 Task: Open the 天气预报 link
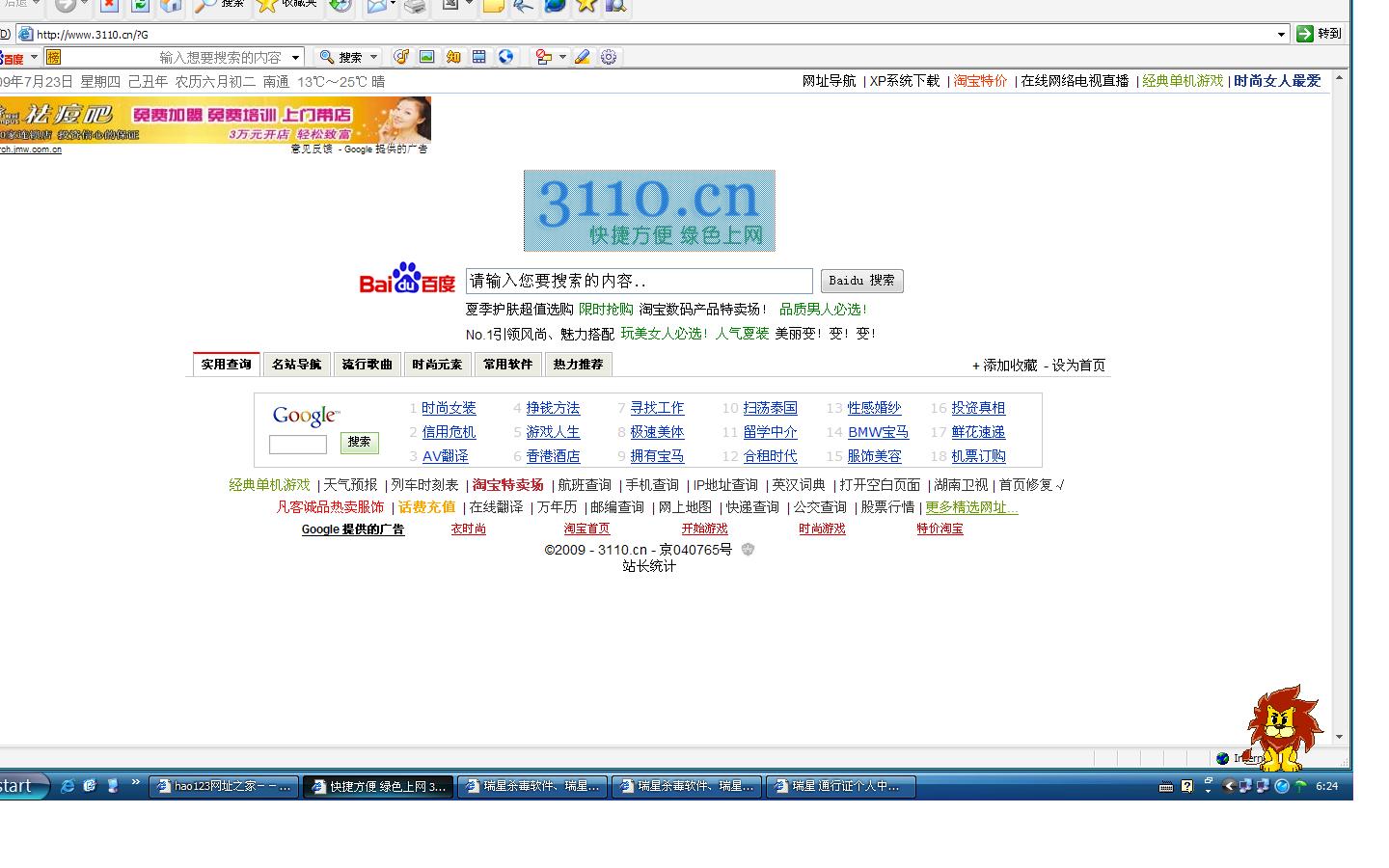[350, 485]
